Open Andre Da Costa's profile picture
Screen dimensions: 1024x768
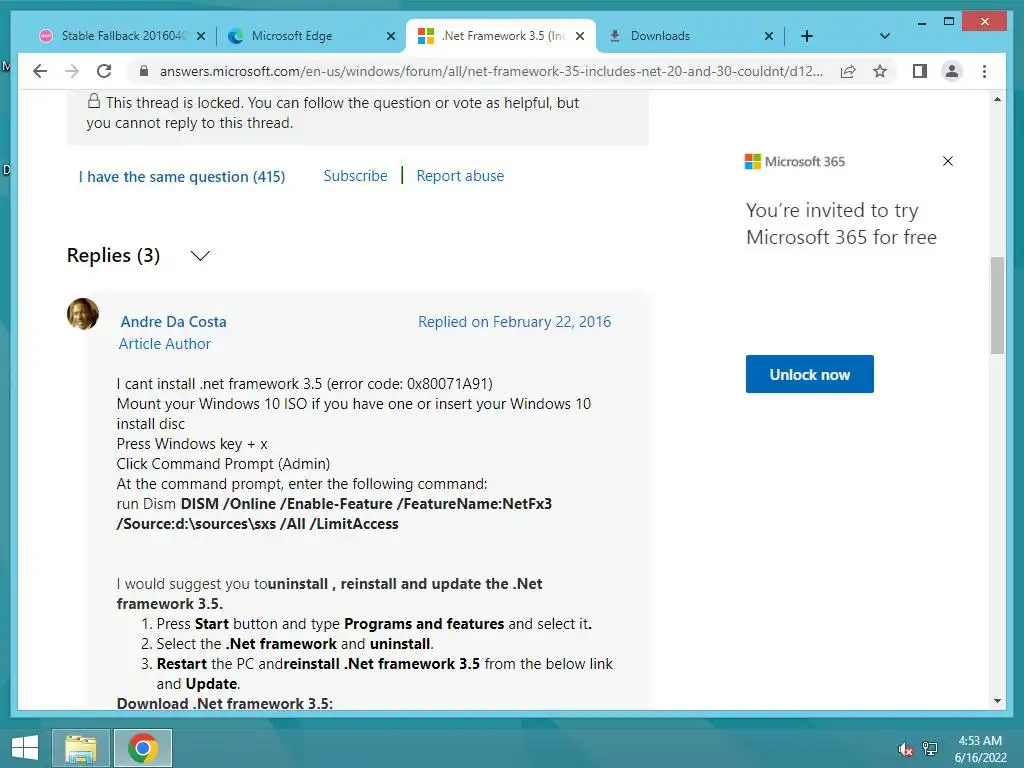click(x=83, y=313)
